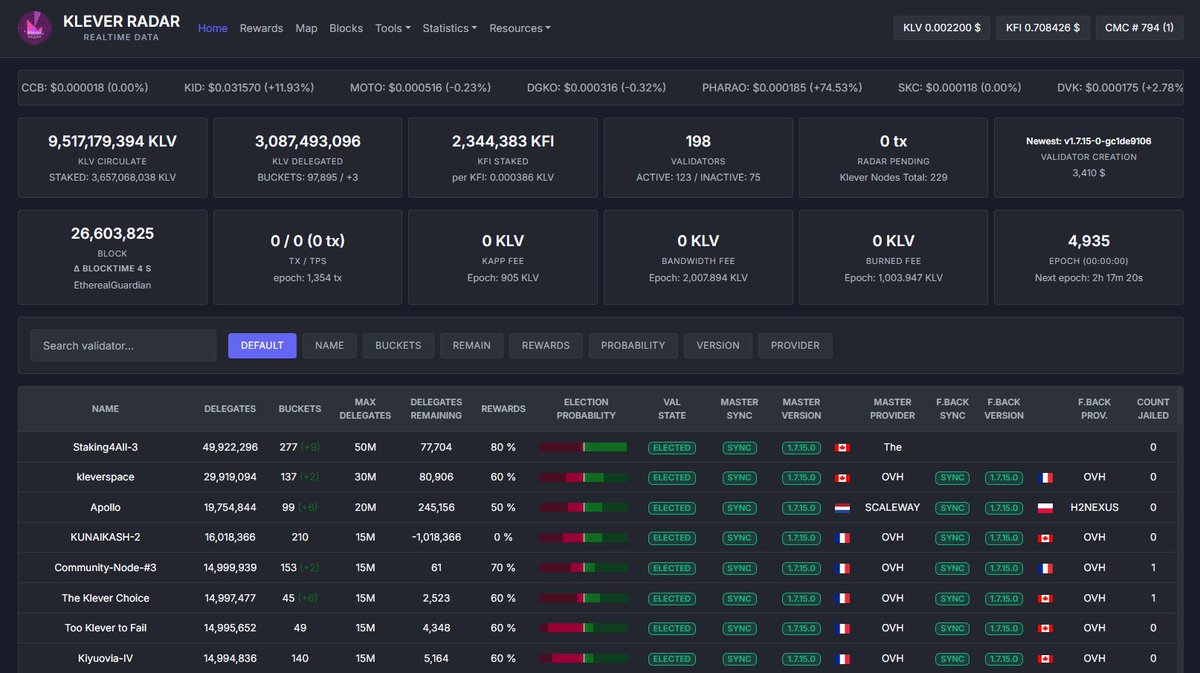Sort validators by PROVIDER

pos(795,345)
